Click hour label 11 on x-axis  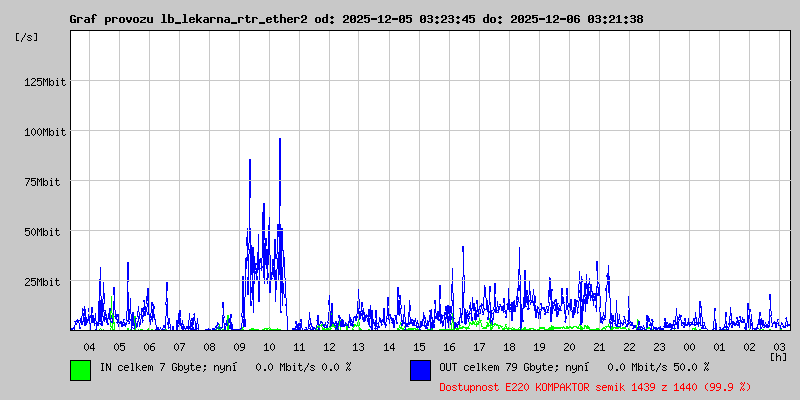tap(299, 347)
